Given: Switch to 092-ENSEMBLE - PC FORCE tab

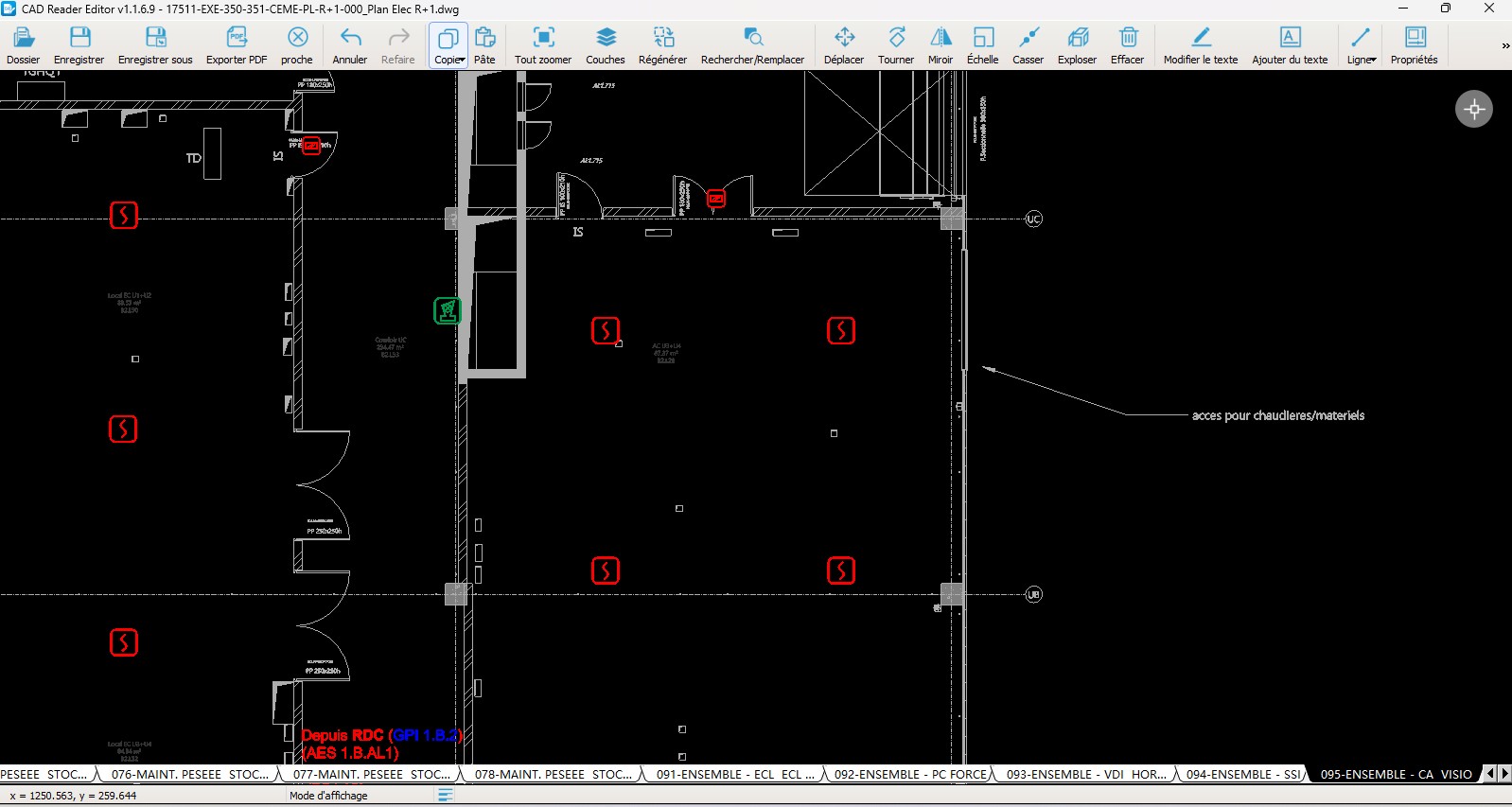Looking at the screenshot, I should (909, 774).
